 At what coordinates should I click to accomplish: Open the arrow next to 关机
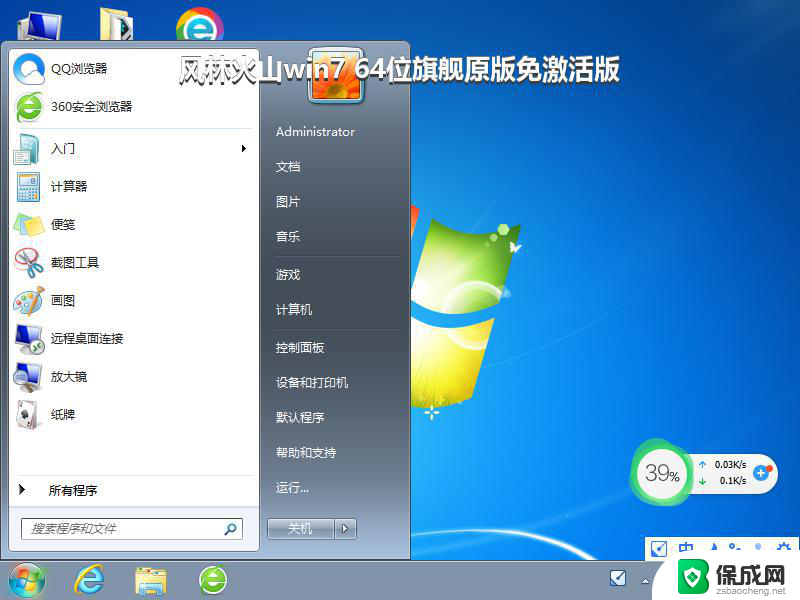pyautogui.click(x=345, y=529)
